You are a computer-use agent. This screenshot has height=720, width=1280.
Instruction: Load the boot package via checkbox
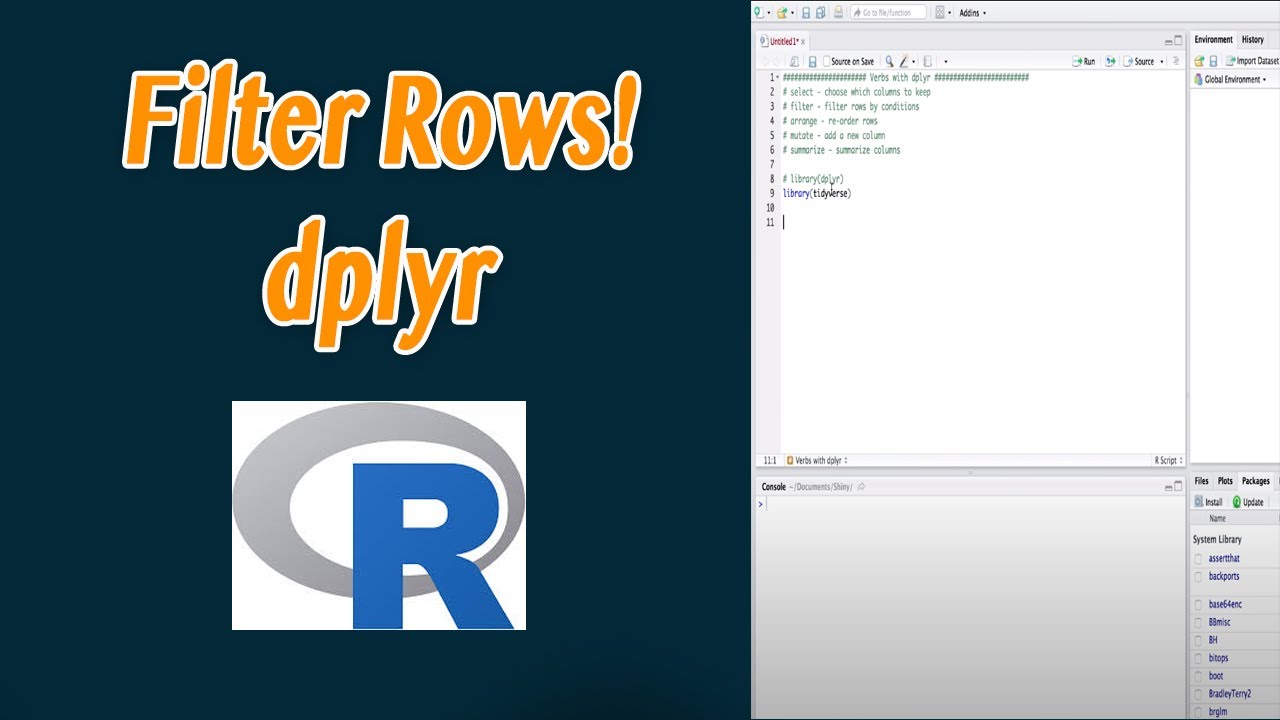coord(1199,677)
